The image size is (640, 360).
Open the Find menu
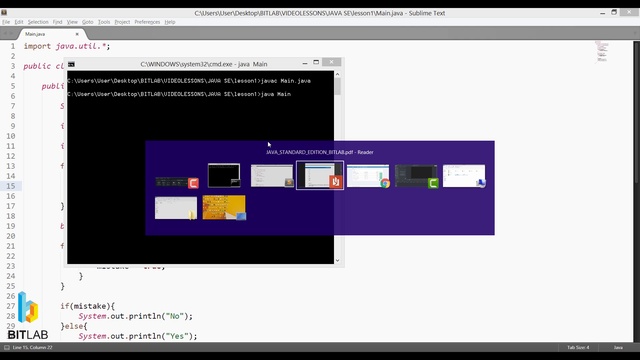tap(58, 22)
